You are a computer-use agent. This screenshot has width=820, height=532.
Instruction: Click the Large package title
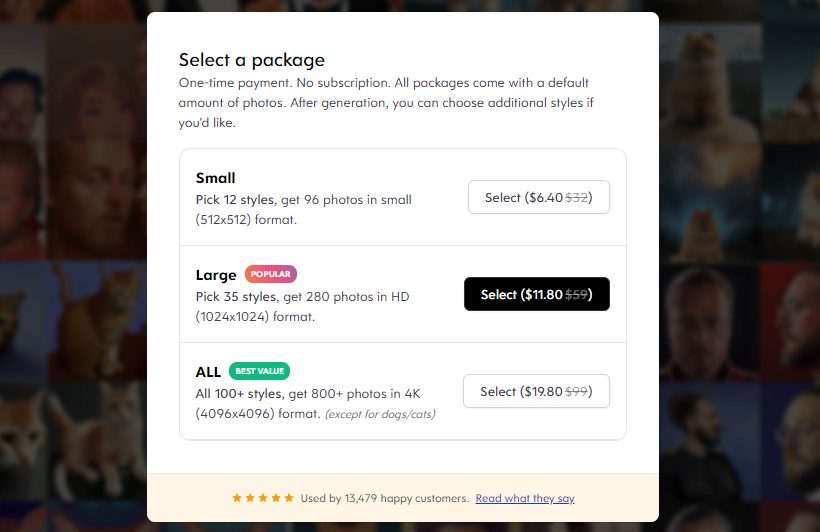[x=216, y=275]
